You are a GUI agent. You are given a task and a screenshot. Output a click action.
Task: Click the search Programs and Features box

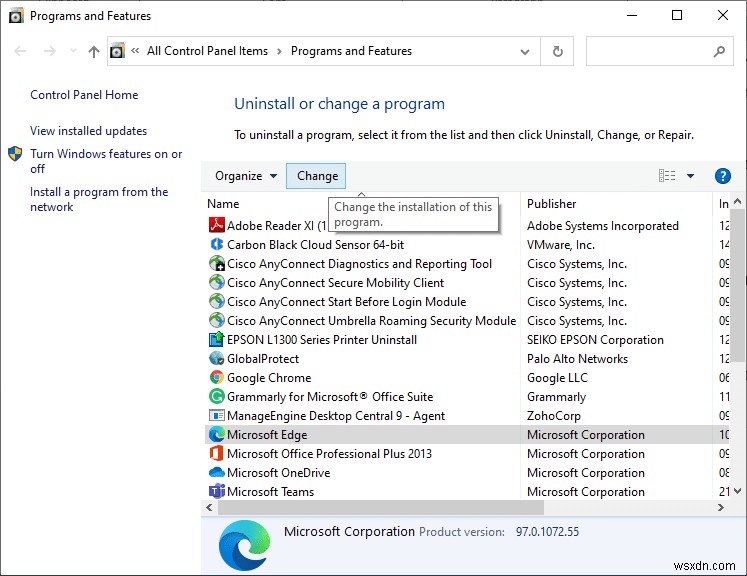(x=659, y=51)
